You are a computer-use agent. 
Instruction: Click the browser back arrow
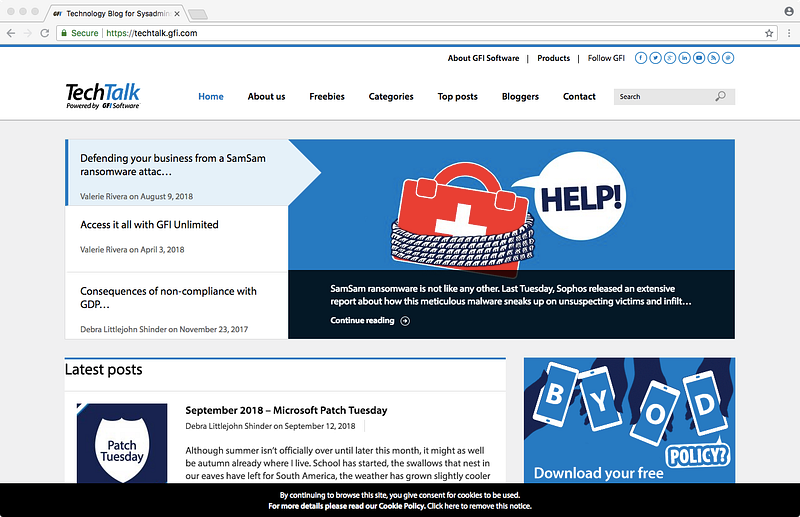(x=11, y=33)
